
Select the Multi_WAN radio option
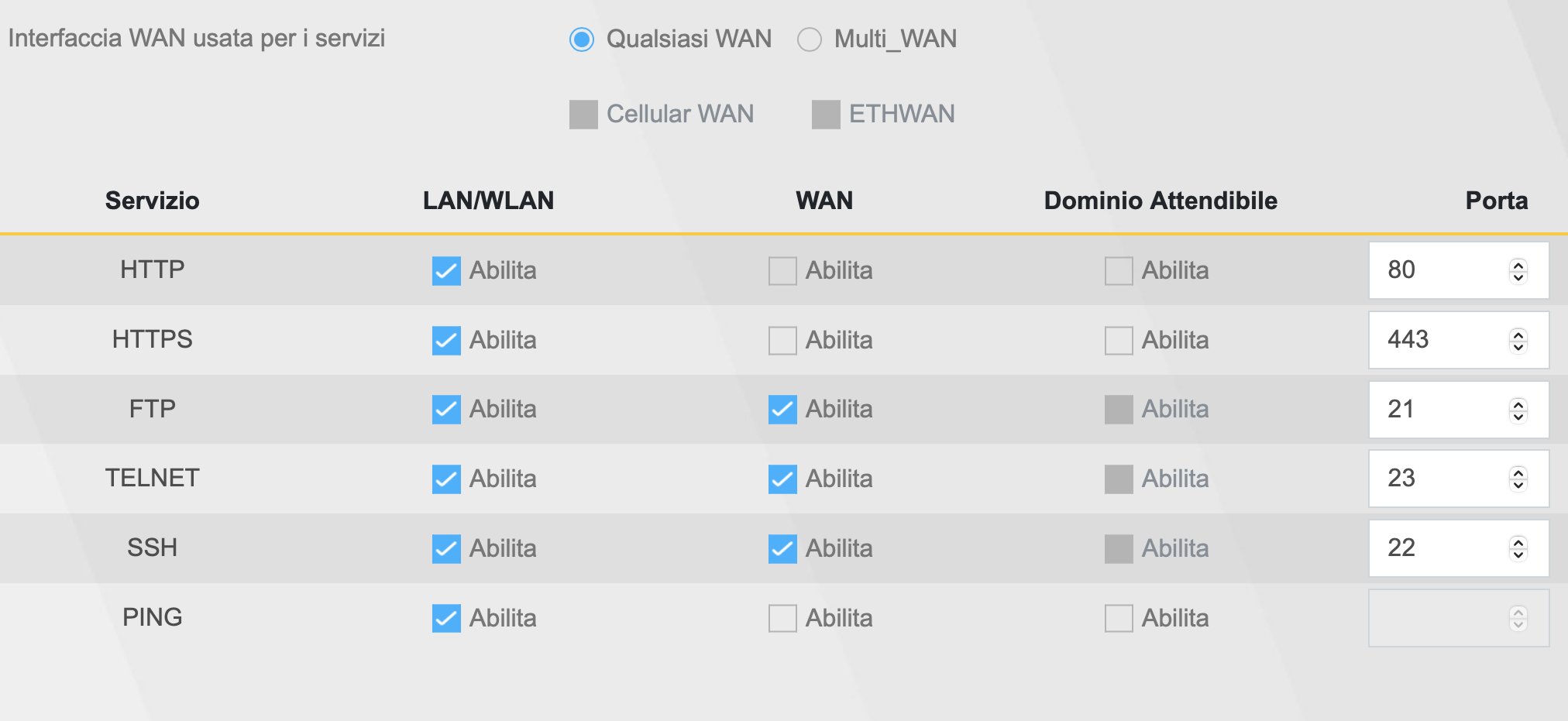click(x=810, y=39)
